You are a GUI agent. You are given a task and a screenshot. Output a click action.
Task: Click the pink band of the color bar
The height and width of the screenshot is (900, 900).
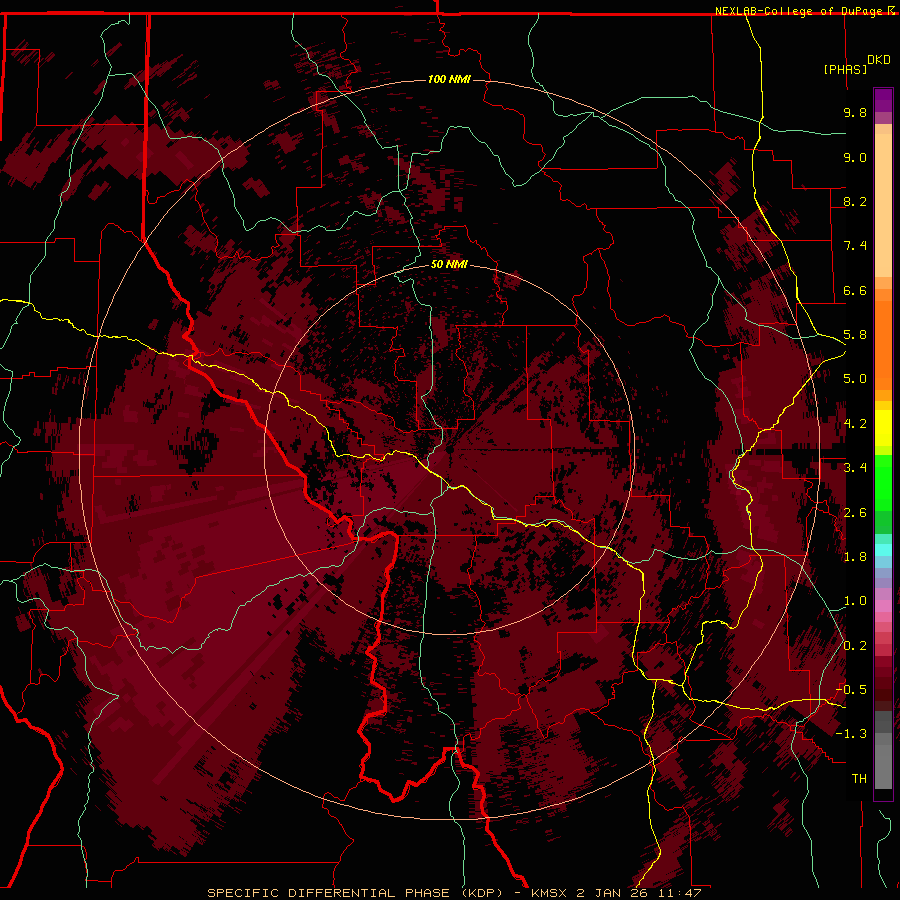tap(883, 606)
